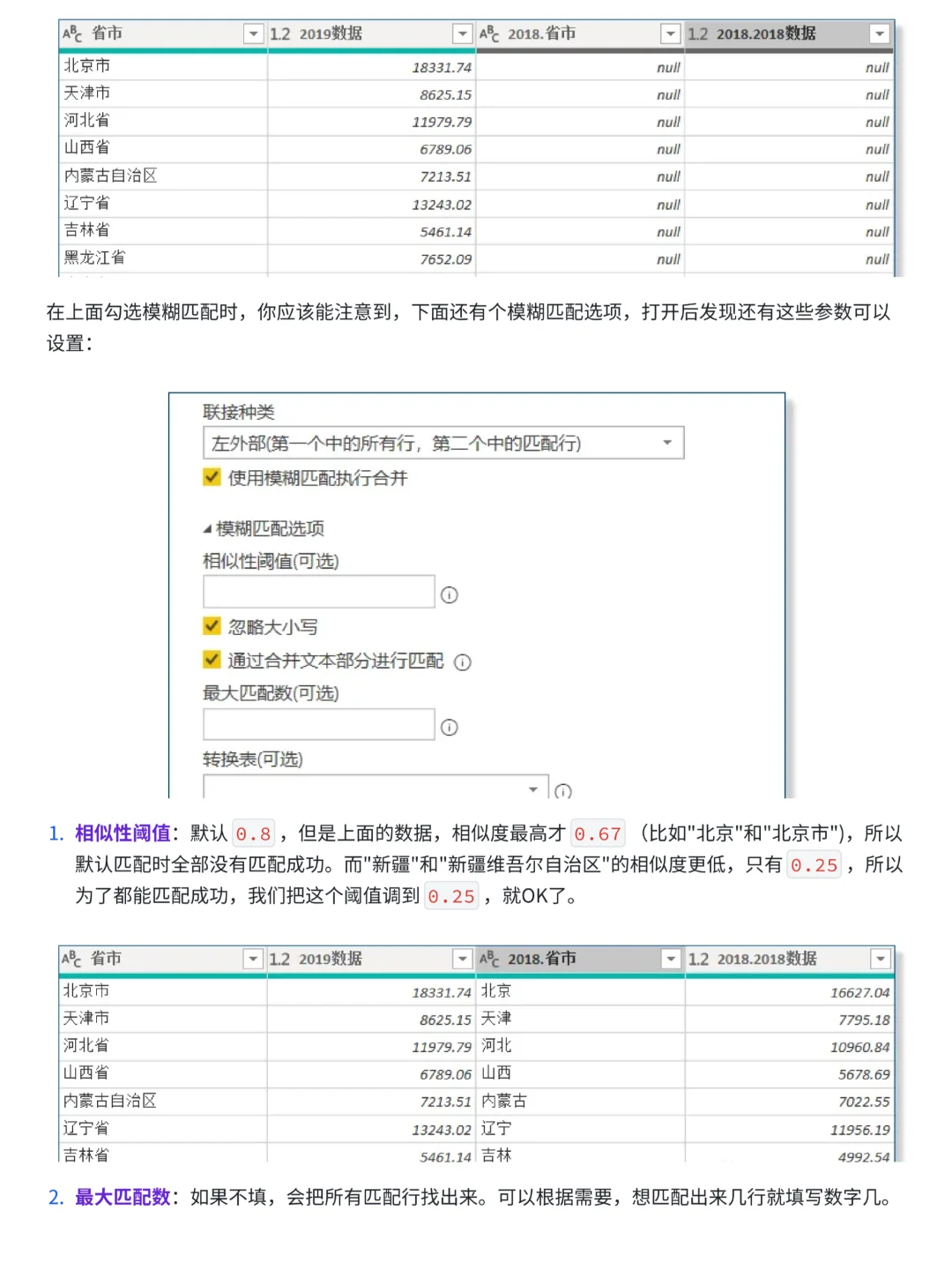Click ABC type icon of 2018.省市 column in bottom table

pyautogui.click(x=489, y=960)
